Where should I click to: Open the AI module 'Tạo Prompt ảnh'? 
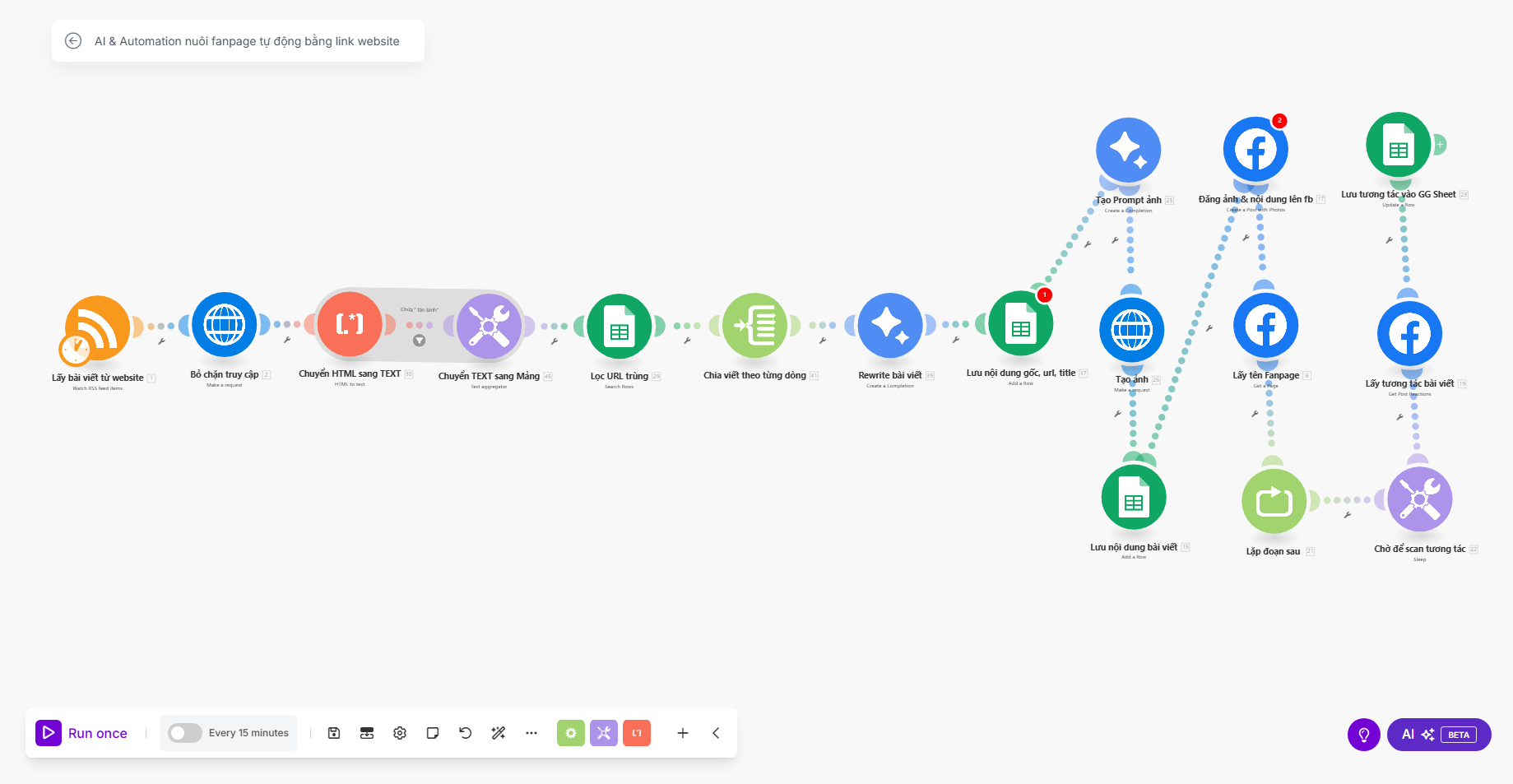1129,150
